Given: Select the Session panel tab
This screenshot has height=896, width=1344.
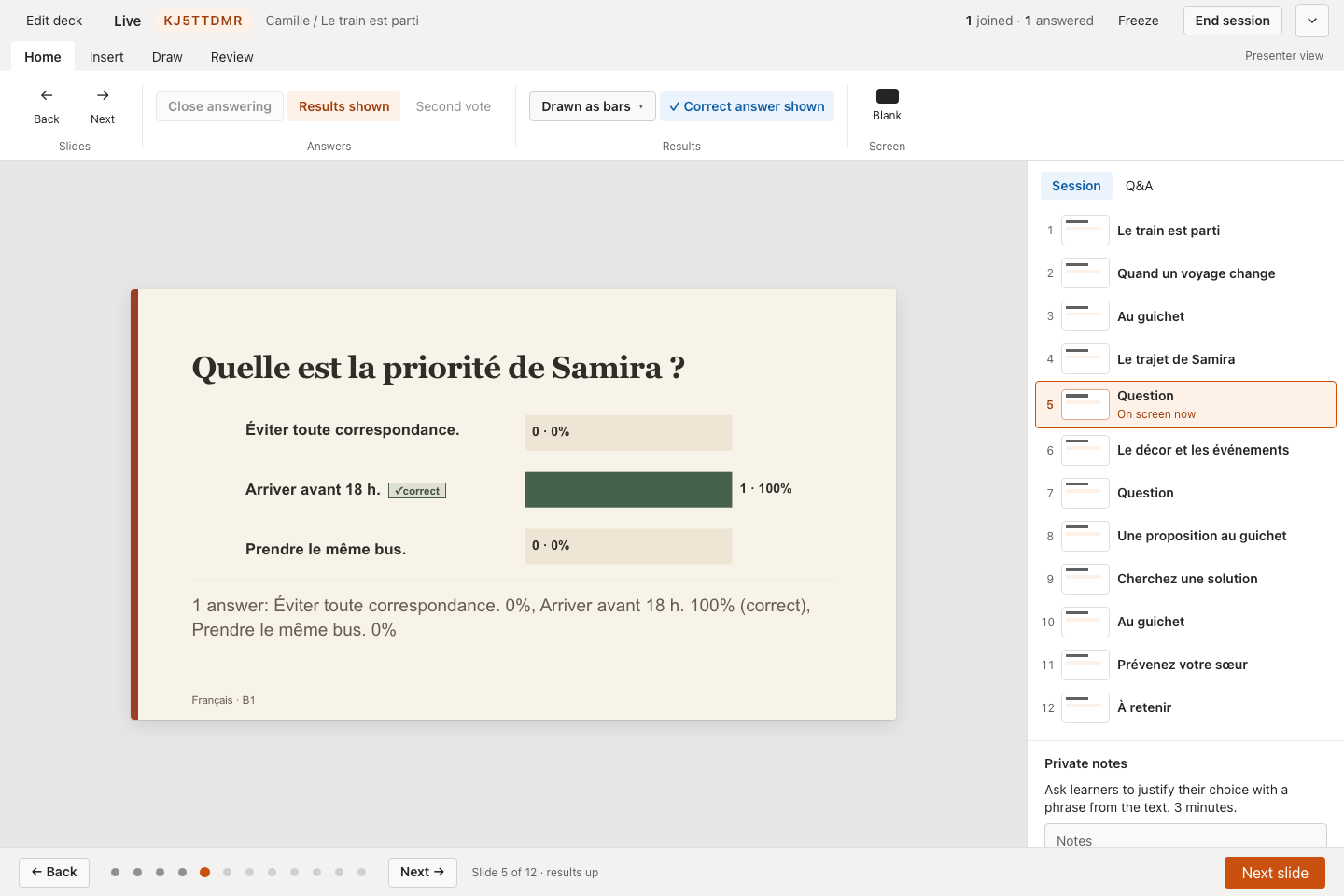Looking at the screenshot, I should coord(1076,186).
